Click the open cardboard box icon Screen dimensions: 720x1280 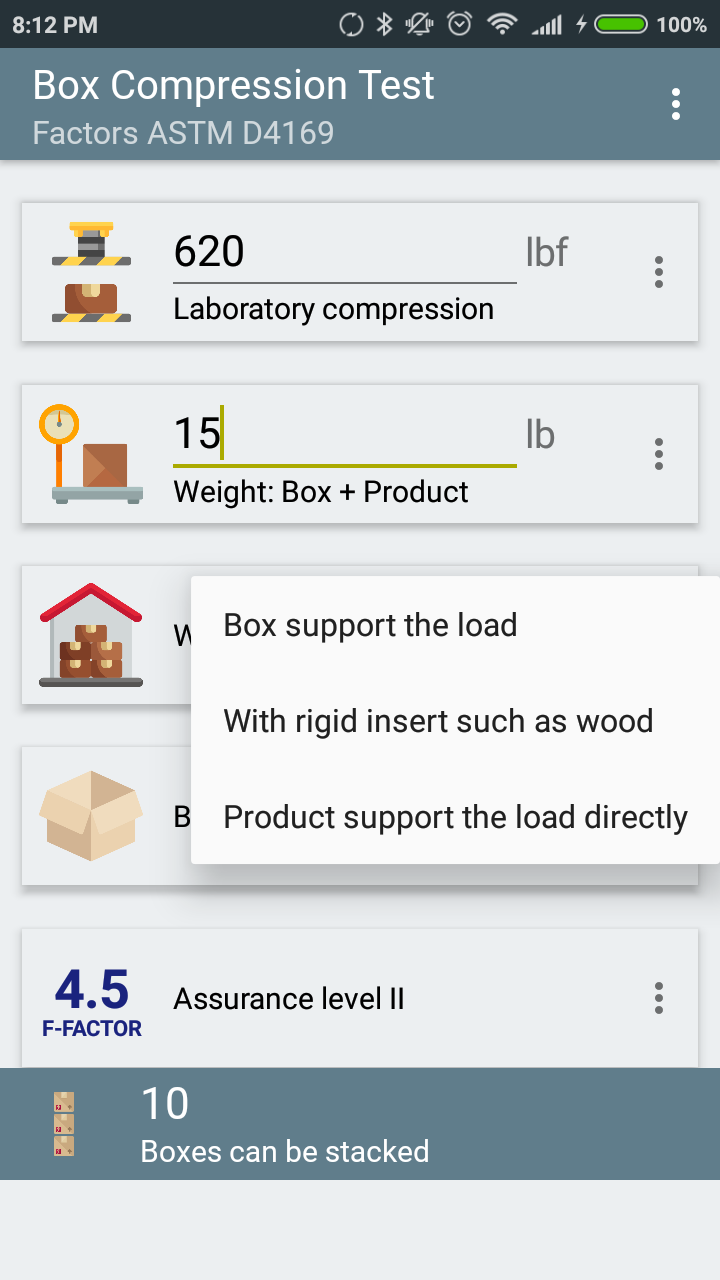click(91, 815)
